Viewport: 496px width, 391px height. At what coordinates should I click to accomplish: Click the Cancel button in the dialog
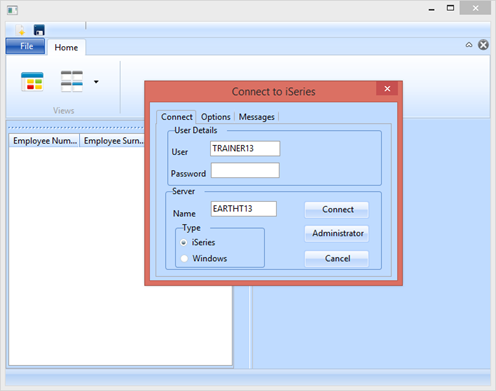point(337,259)
